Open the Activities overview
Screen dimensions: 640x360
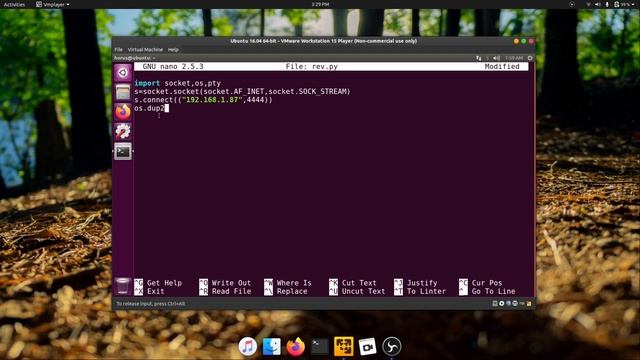(14, 4)
